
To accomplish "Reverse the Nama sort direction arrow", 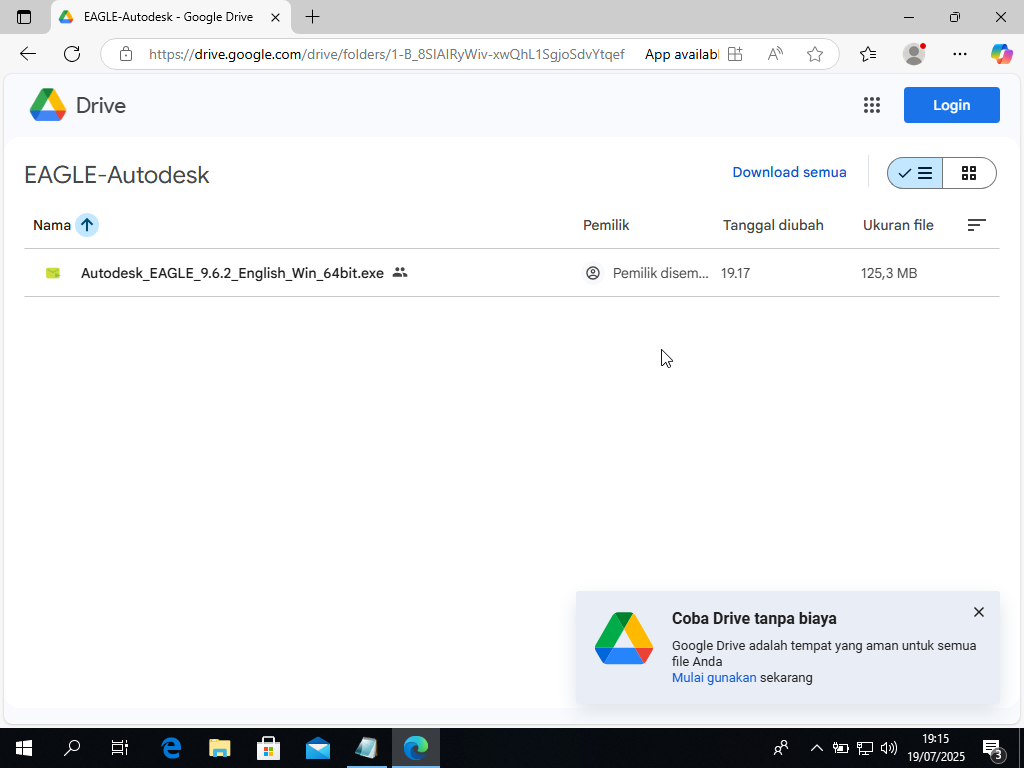I will pos(87,225).
